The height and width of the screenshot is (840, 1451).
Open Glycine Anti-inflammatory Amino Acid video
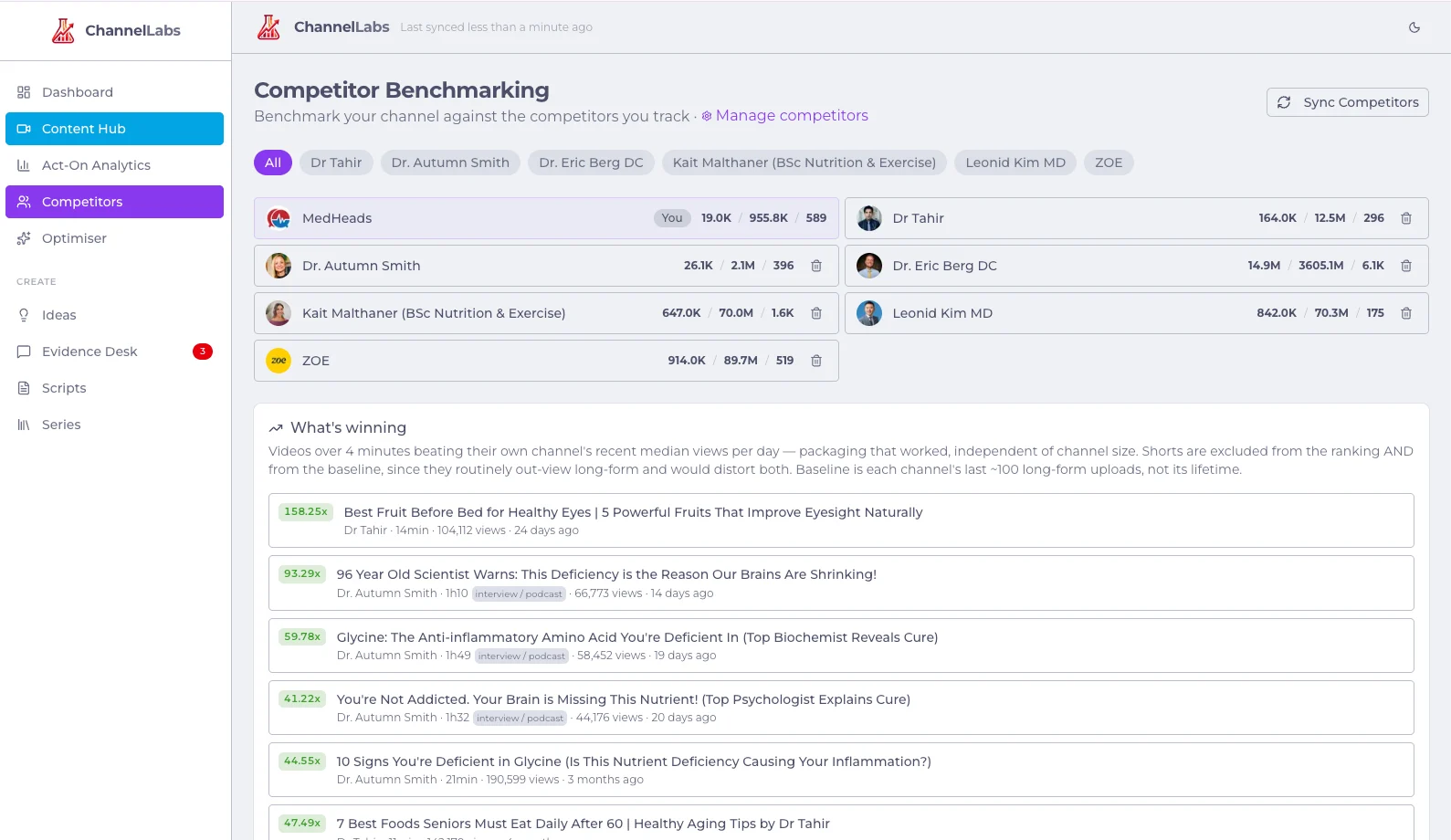click(841, 646)
